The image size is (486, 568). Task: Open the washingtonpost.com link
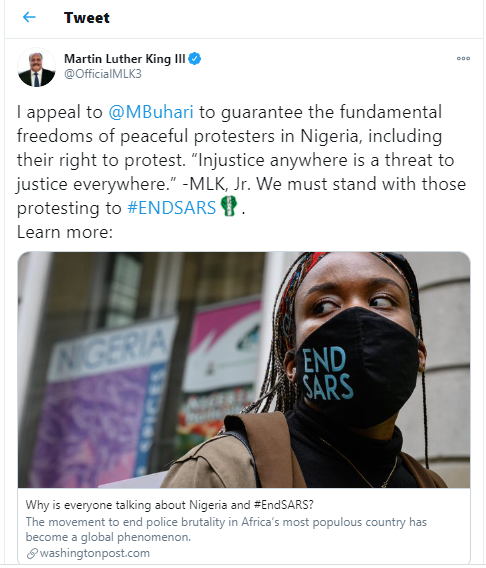click(95, 553)
